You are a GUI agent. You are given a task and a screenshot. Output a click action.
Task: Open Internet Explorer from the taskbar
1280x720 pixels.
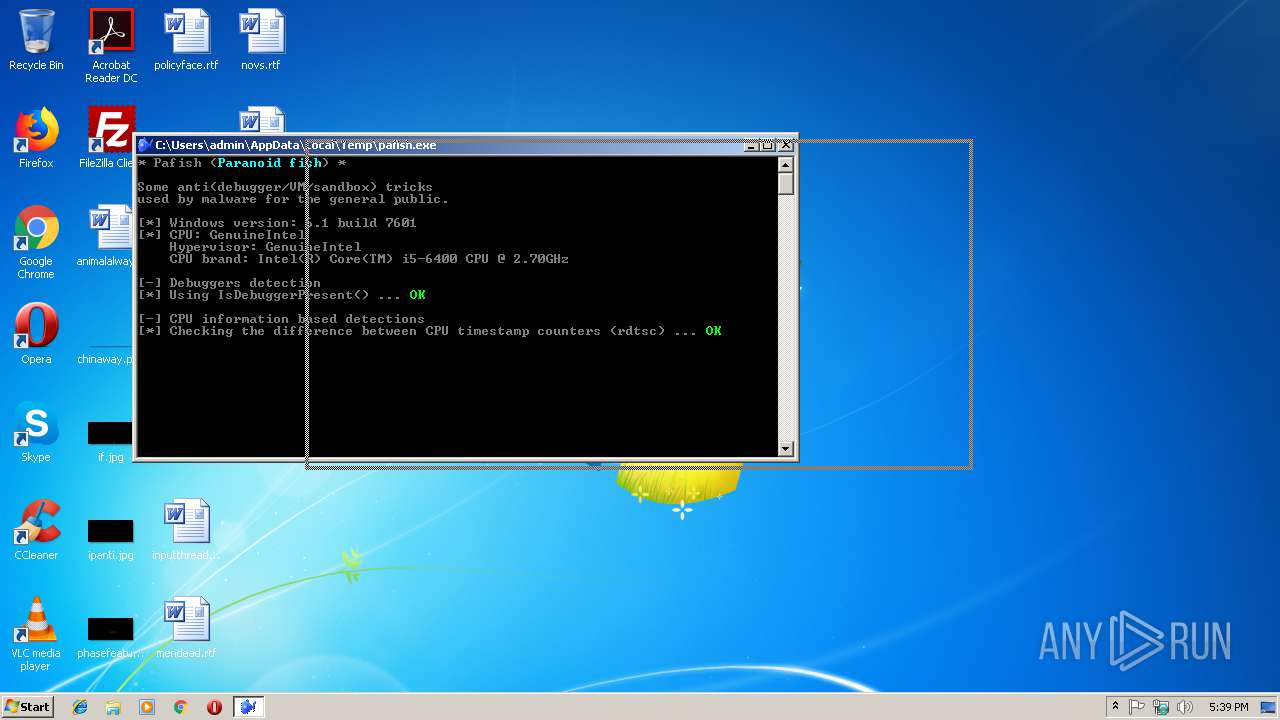[80, 707]
